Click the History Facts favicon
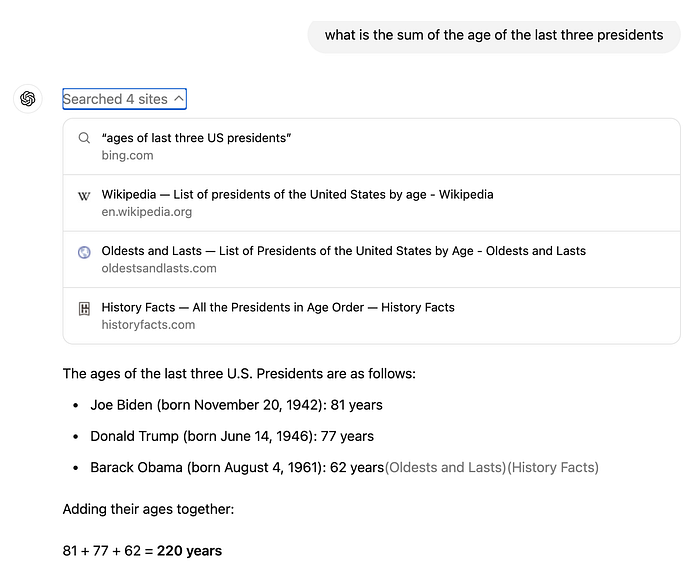 coord(84,308)
